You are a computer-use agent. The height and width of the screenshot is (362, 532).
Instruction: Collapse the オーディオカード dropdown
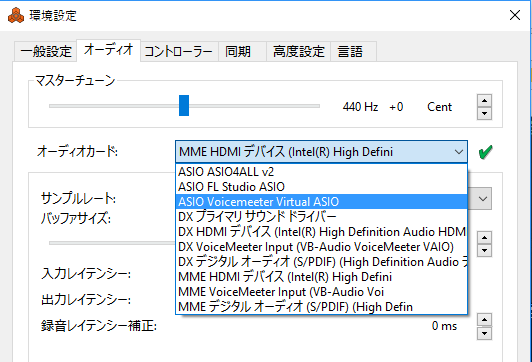(459, 152)
